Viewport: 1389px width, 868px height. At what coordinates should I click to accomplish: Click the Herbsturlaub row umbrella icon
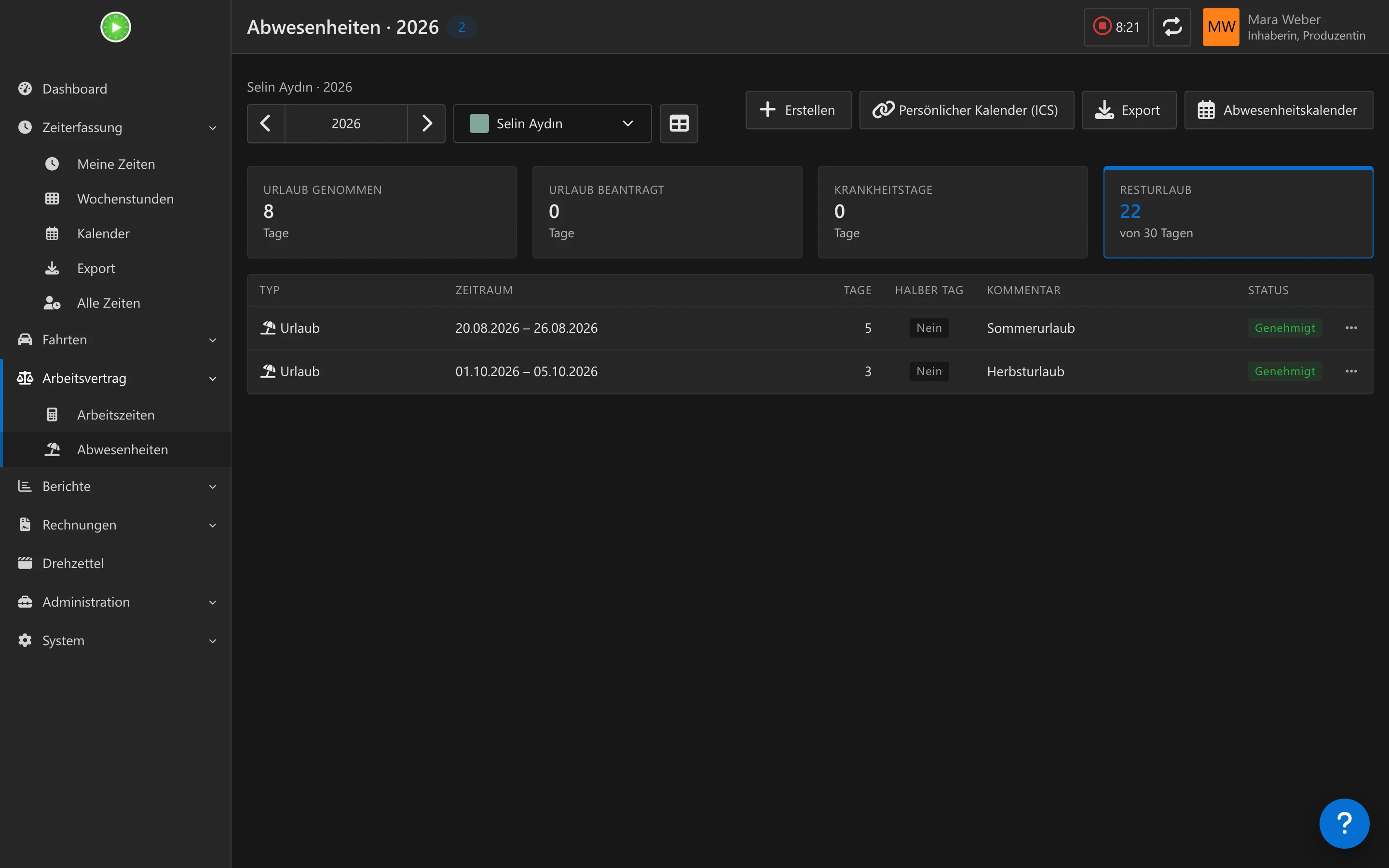268,371
